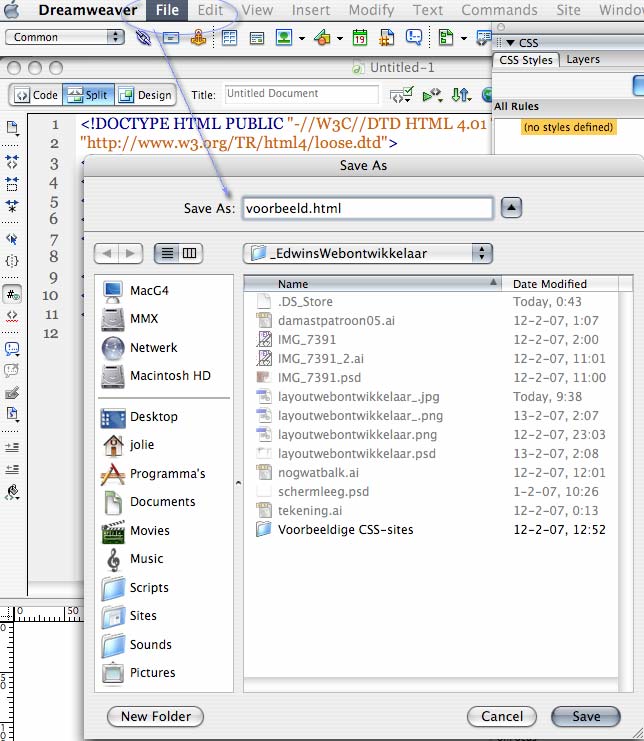This screenshot has width=644, height=741.
Task: Click the Cancel button
Action: pyautogui.click(x=502, y=716)
